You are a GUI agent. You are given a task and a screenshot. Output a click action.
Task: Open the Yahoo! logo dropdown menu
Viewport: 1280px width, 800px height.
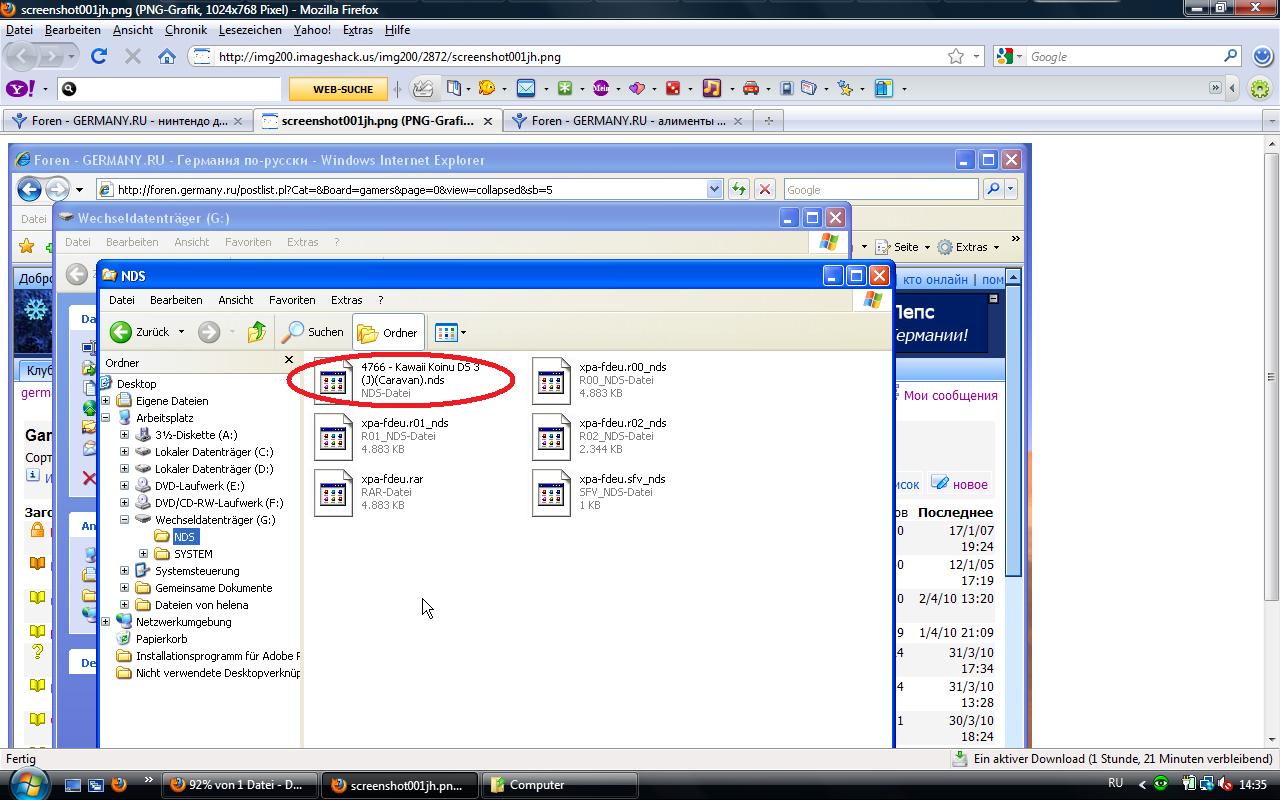pos(27,89)
